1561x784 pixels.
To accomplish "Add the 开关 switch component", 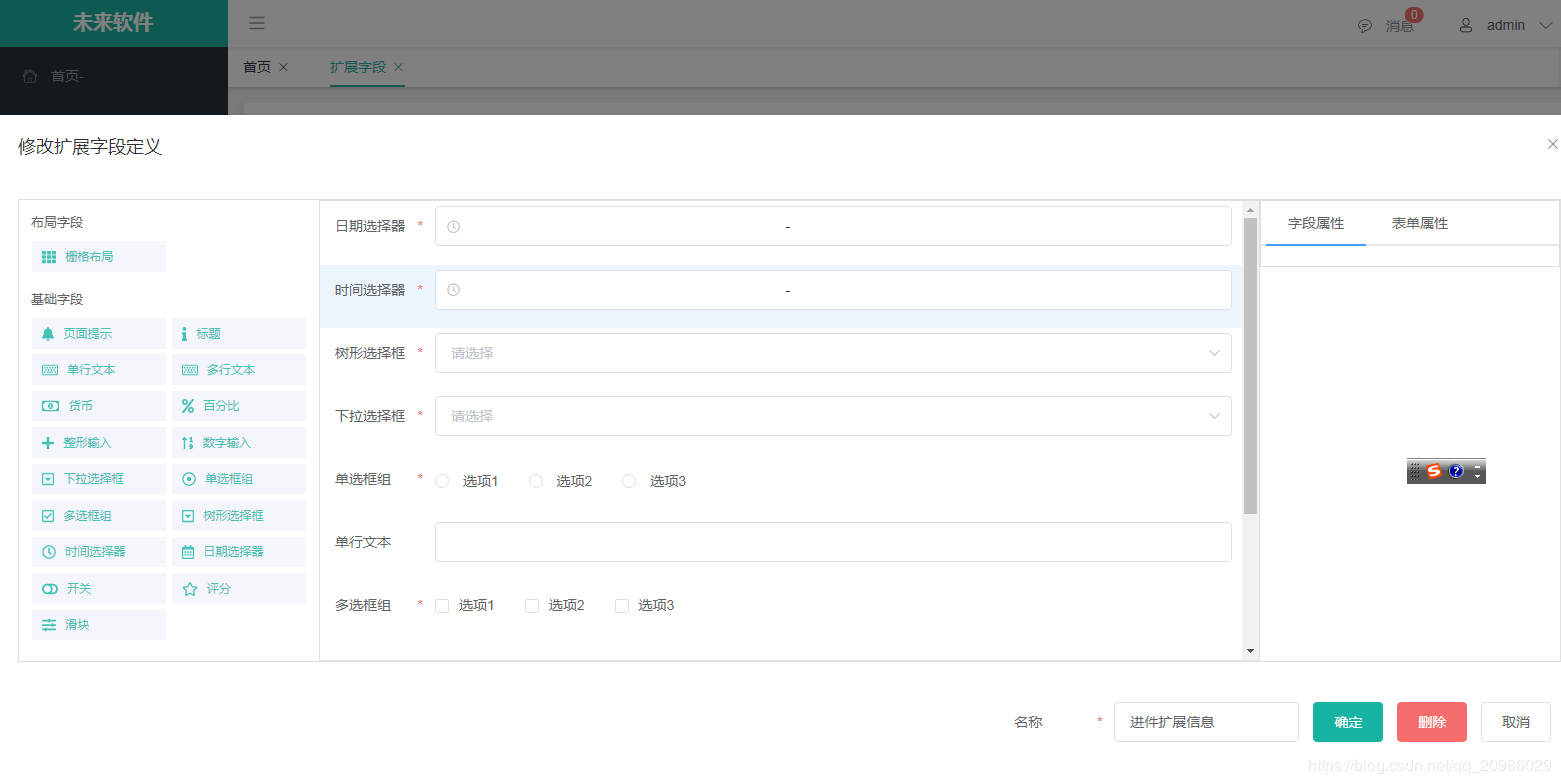I will (x=99, y=589).
